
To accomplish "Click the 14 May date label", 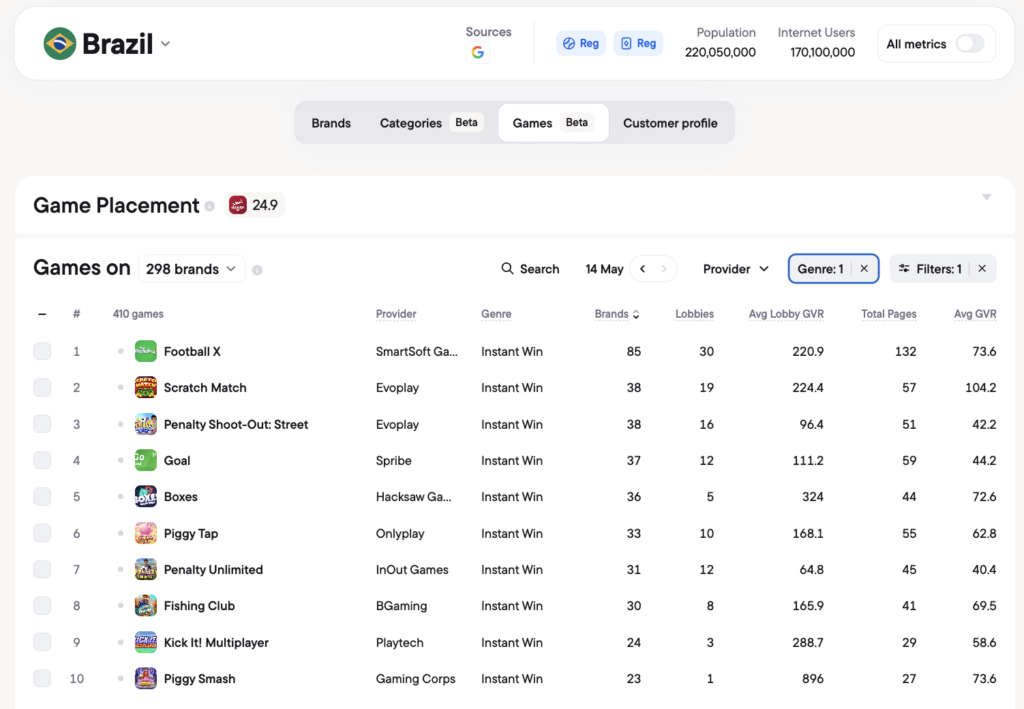I will (x=604, y=269).
